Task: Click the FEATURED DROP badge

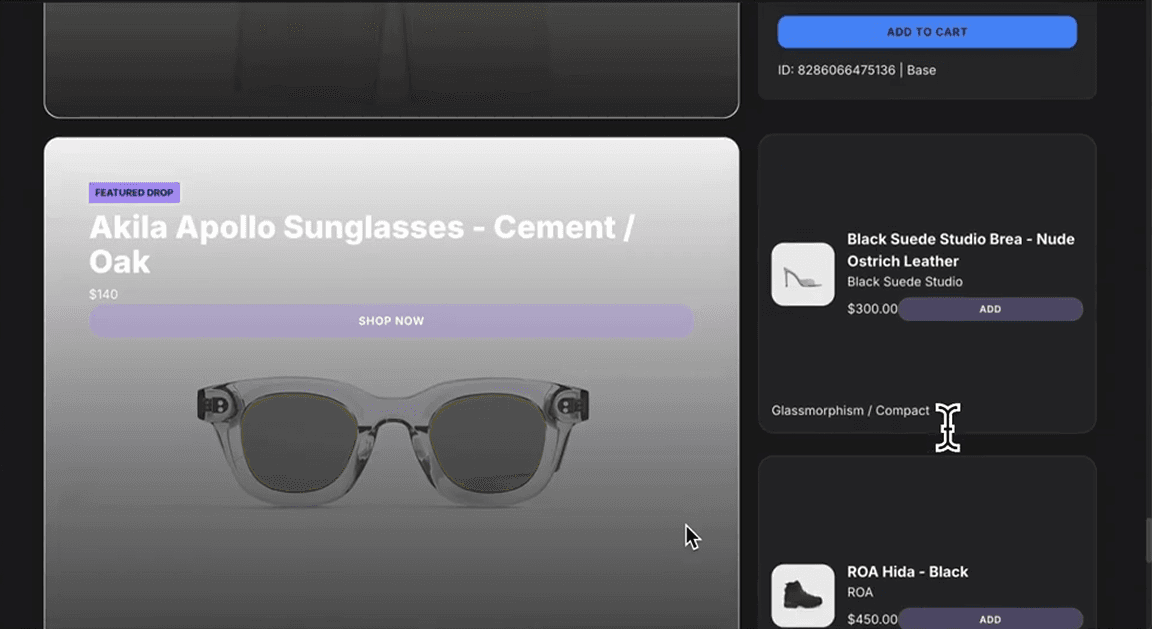Action: pyautogui.click(x=134, y=193)
